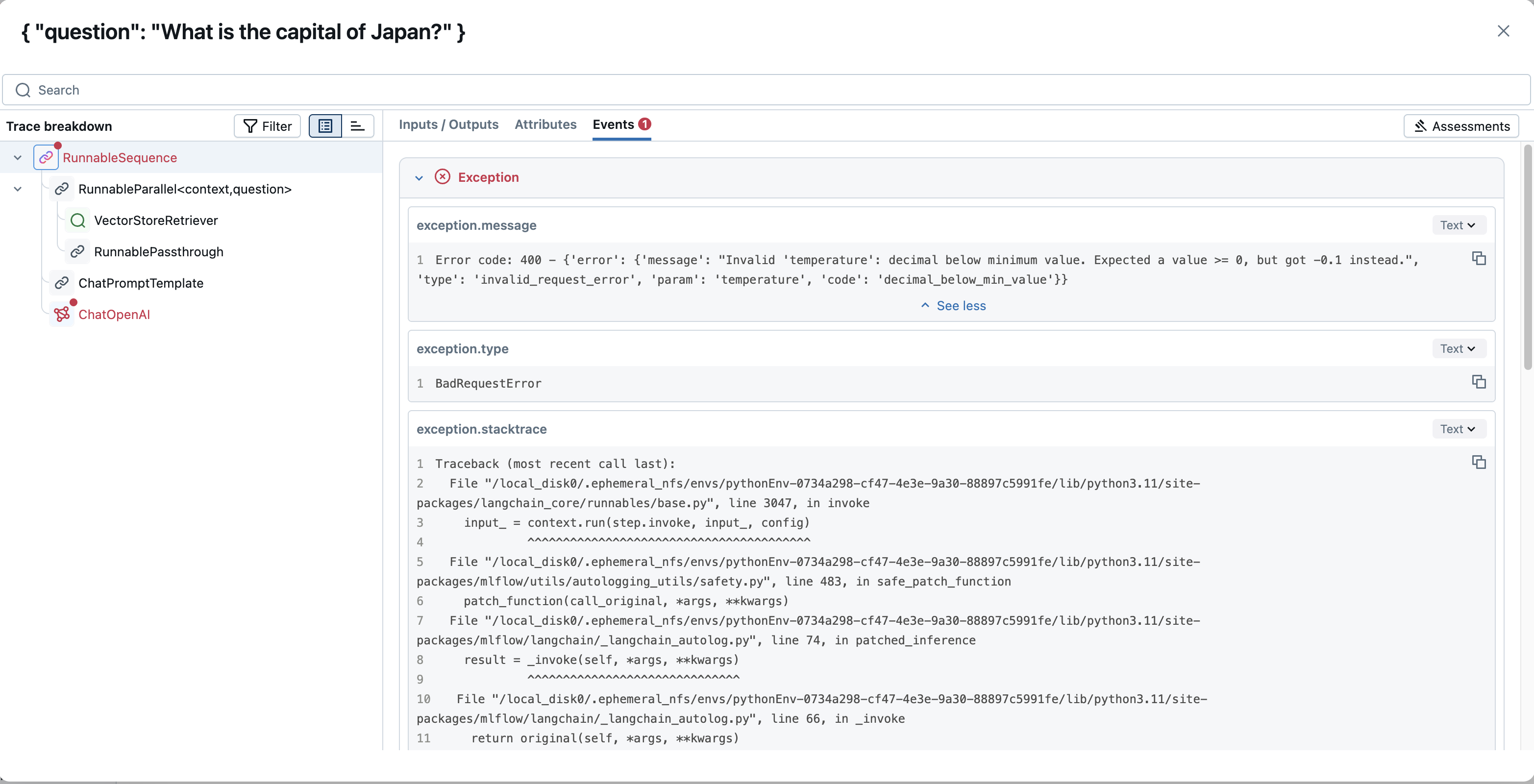1534x784 pixels.
Task: Click the ChatPromptTemplate link icon
Action: [62, 283]
